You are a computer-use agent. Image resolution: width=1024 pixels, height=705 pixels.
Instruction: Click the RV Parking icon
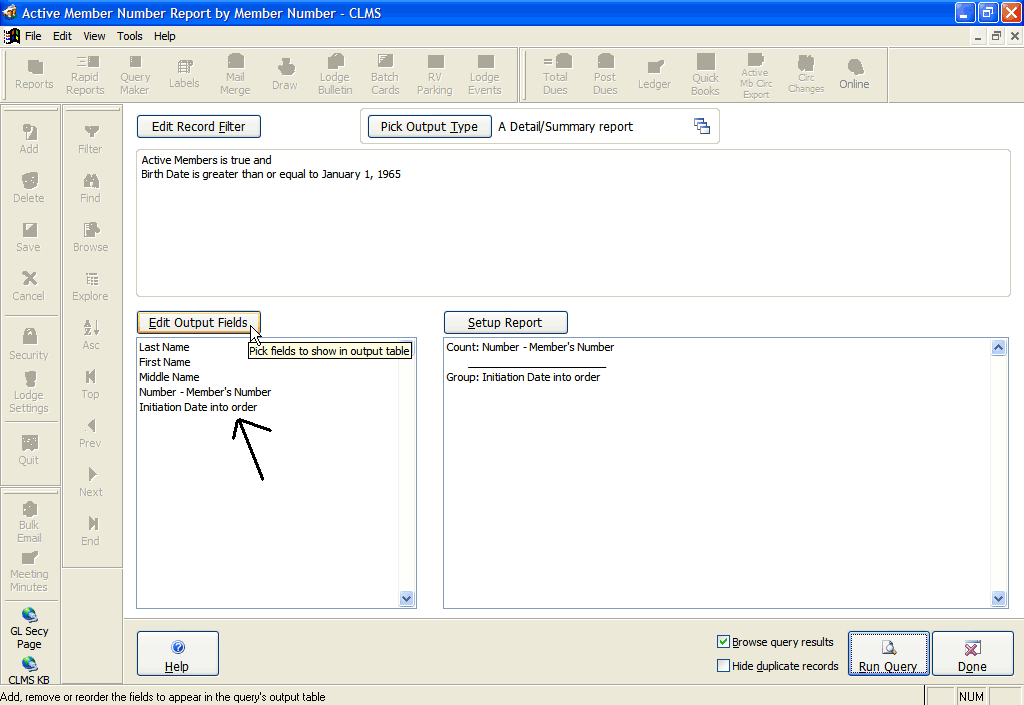click(x=435, y=75)
